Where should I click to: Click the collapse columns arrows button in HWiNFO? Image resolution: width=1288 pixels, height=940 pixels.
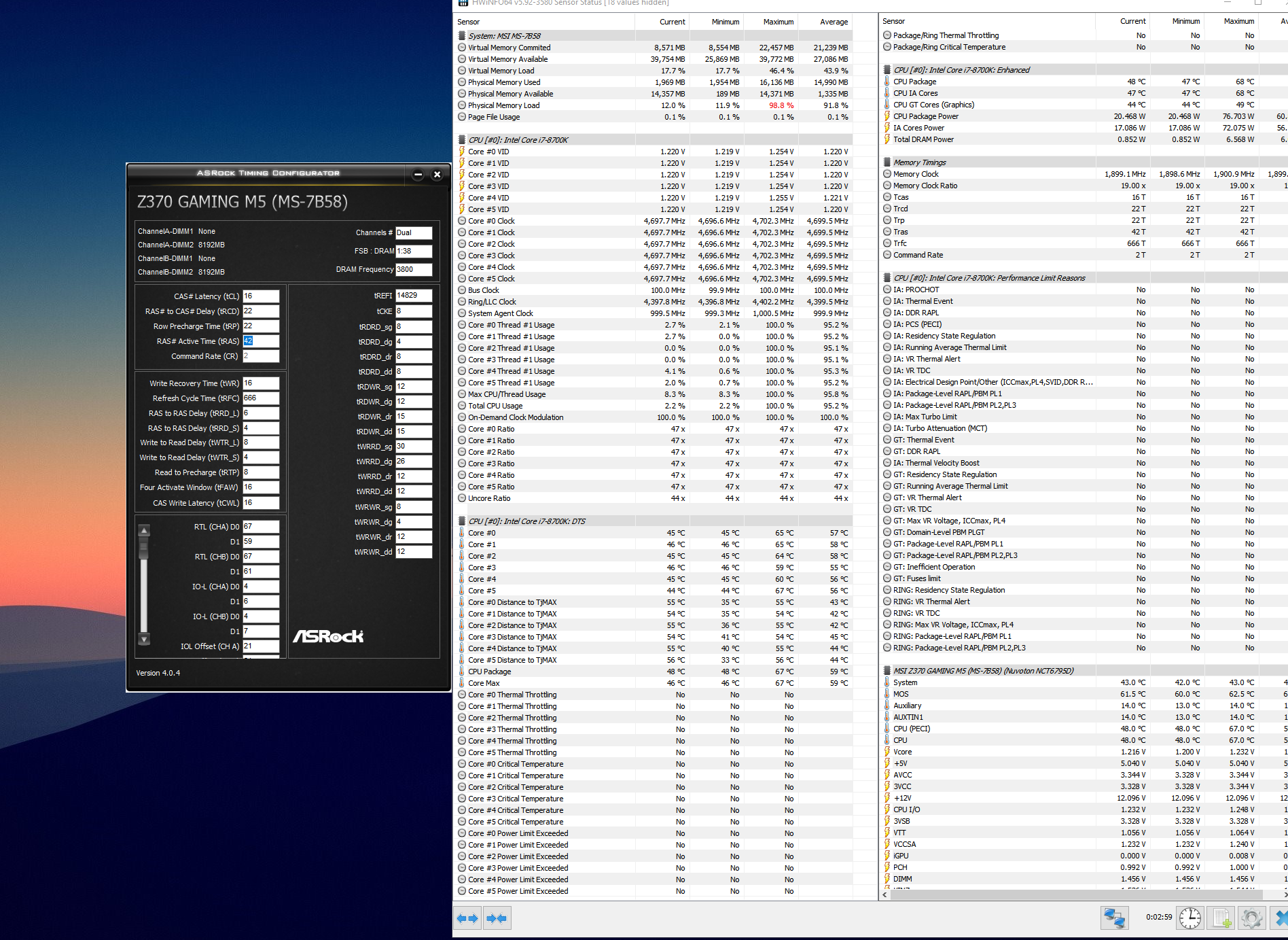pyautogui.click(x=497, y=918)
